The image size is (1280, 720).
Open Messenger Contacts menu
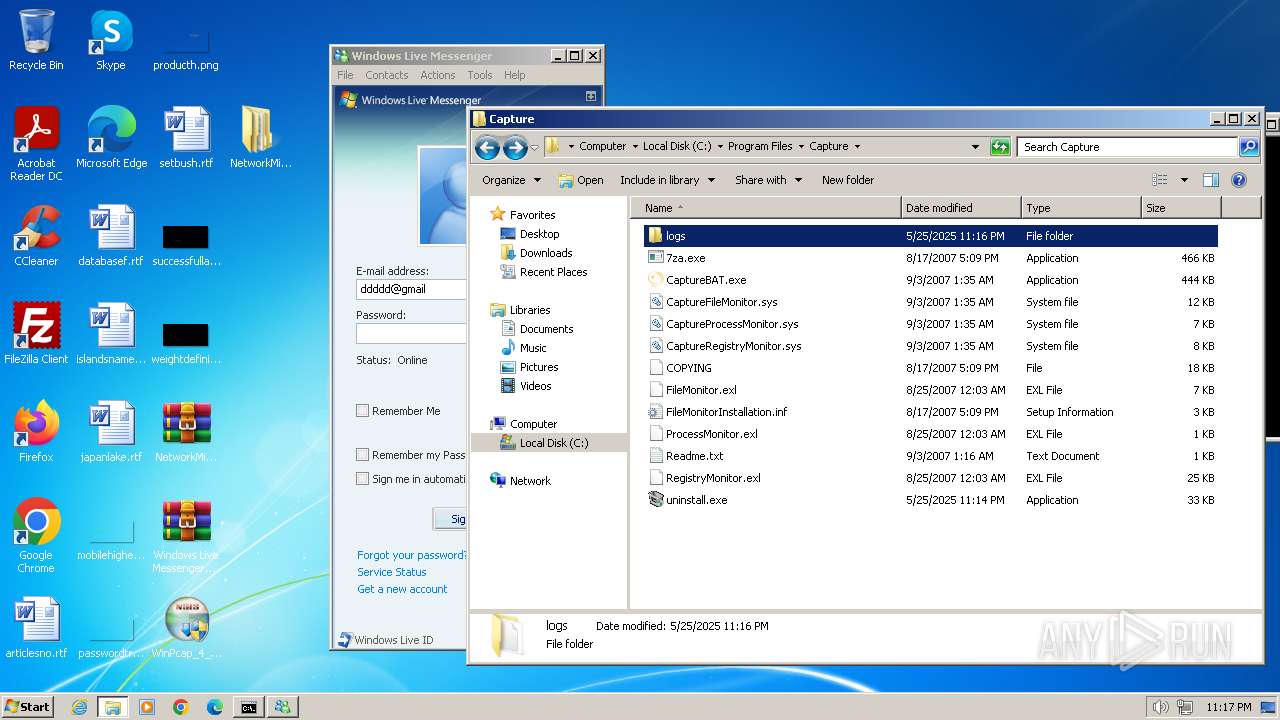(386, 75)
